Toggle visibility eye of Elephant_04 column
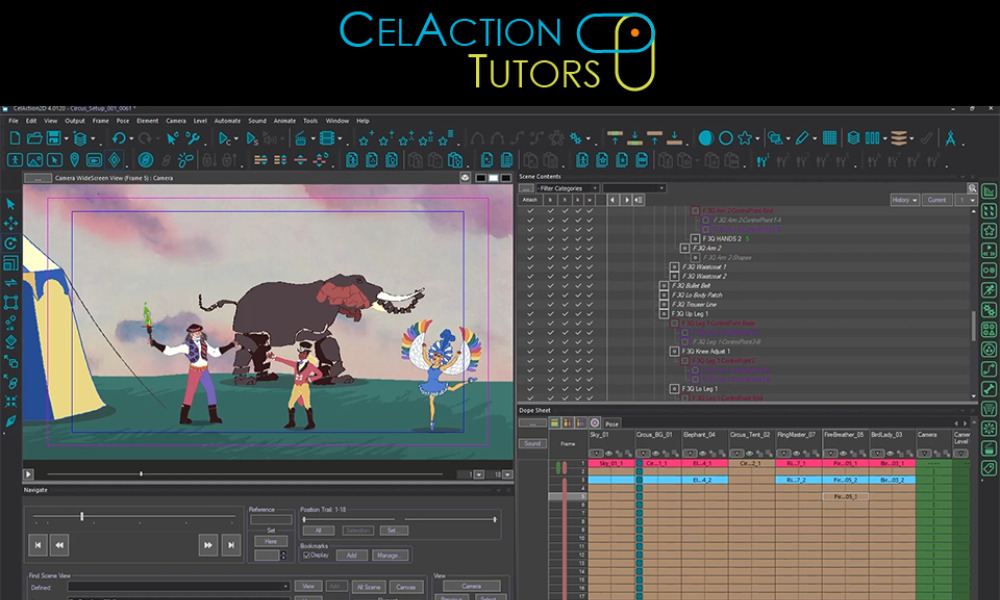This screenshot has height=600, width=1000. coord(702,453)
